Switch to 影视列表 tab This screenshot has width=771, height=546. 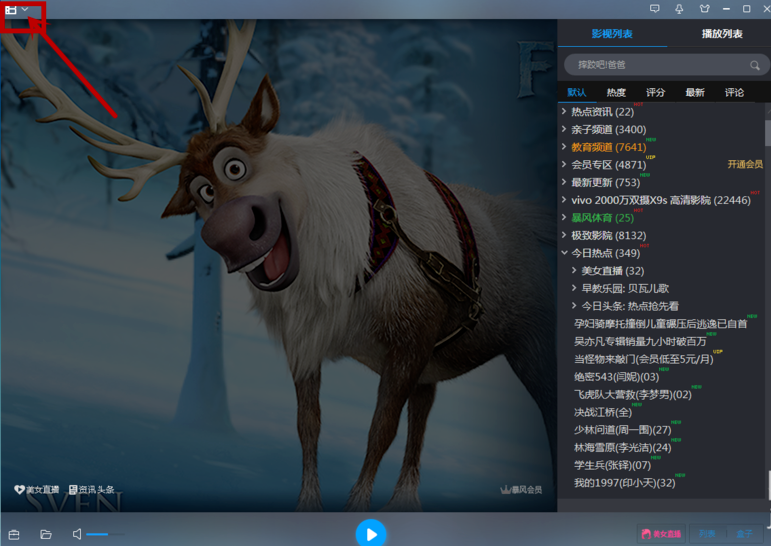click(612, 34)
